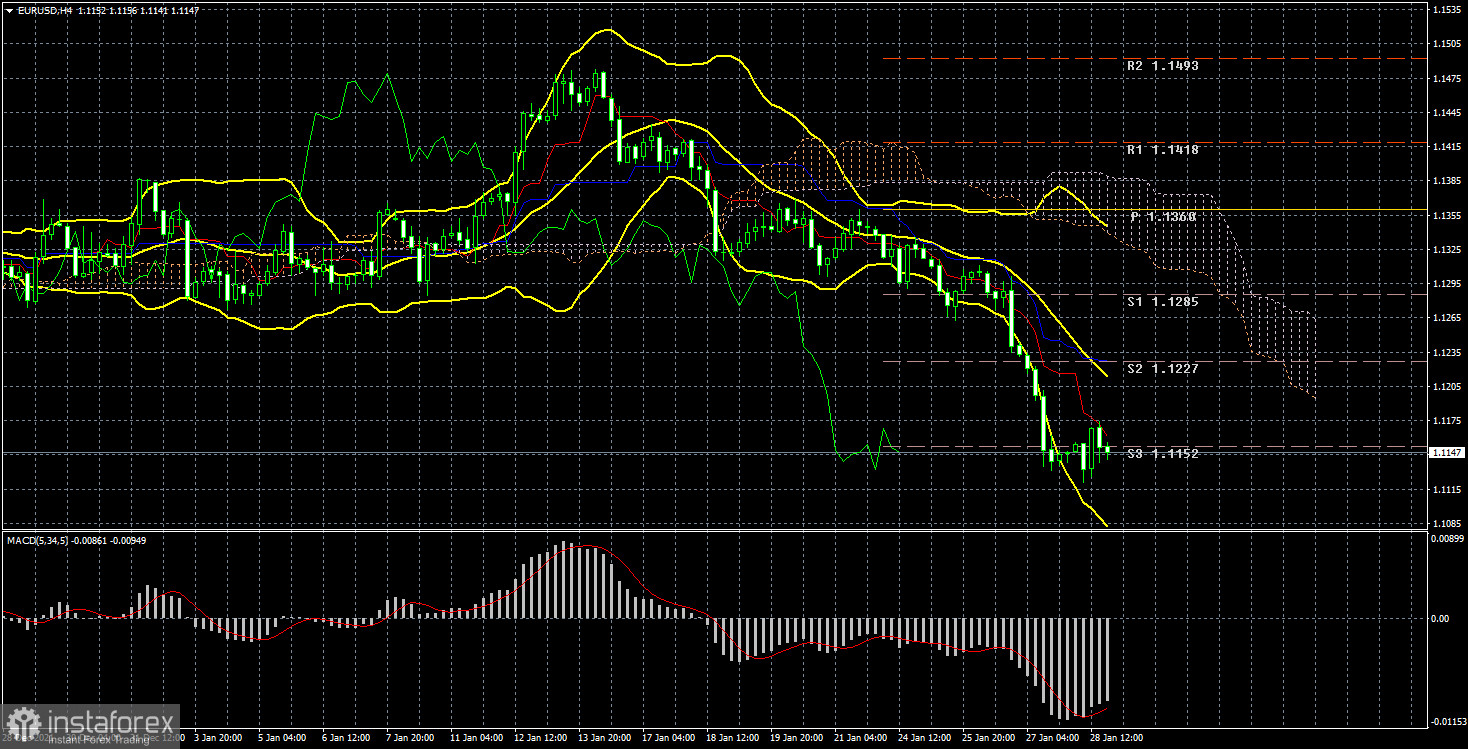Click price axis value 1.1205
This screenshot has height=749, width=1468.
click(1445, 386)
